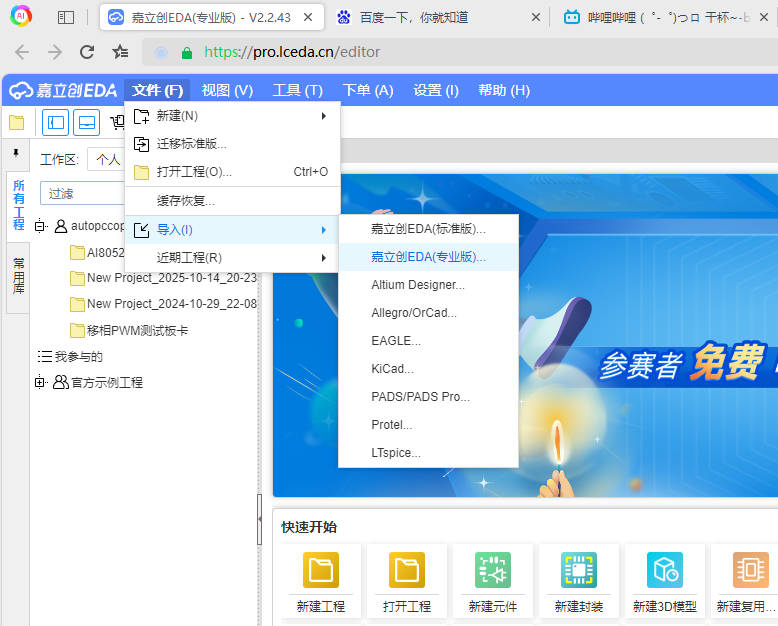
Task: Choose Altium Designer... import option
Action: coord(428,285)
